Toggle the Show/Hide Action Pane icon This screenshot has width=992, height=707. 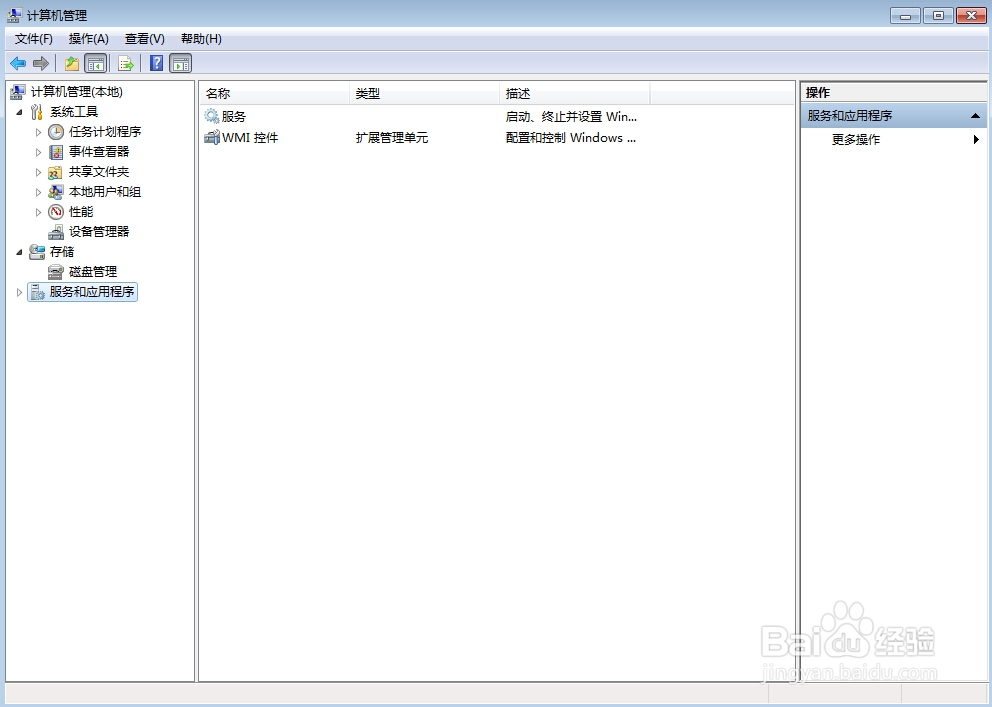point(181,63)
